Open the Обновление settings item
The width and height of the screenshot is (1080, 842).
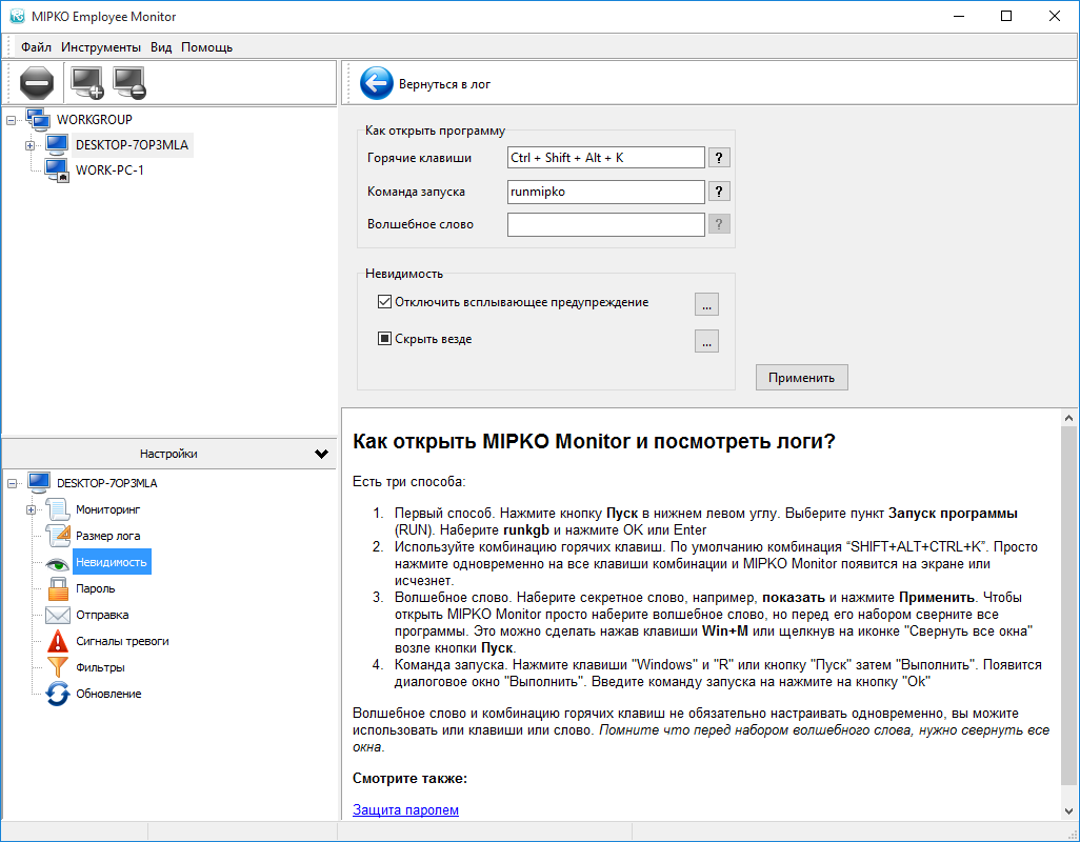pos(108,694)
